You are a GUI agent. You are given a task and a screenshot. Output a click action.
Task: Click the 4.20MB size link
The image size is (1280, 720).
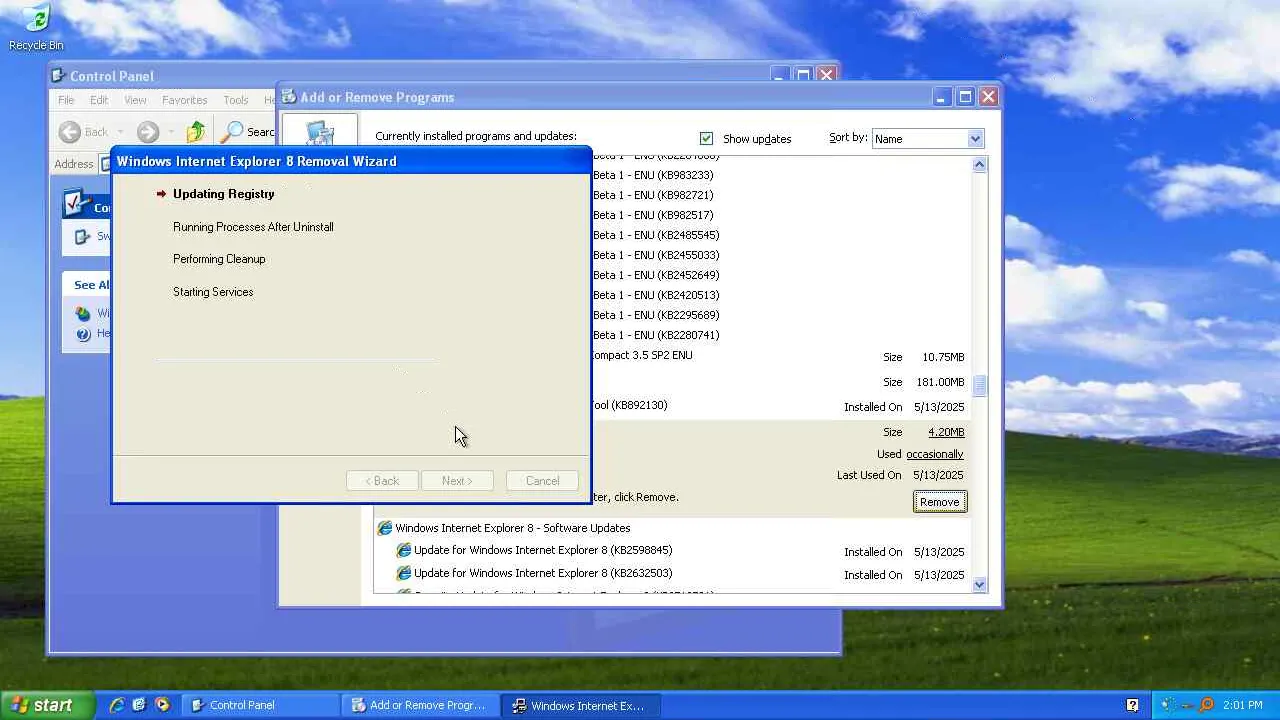(946, 432)
